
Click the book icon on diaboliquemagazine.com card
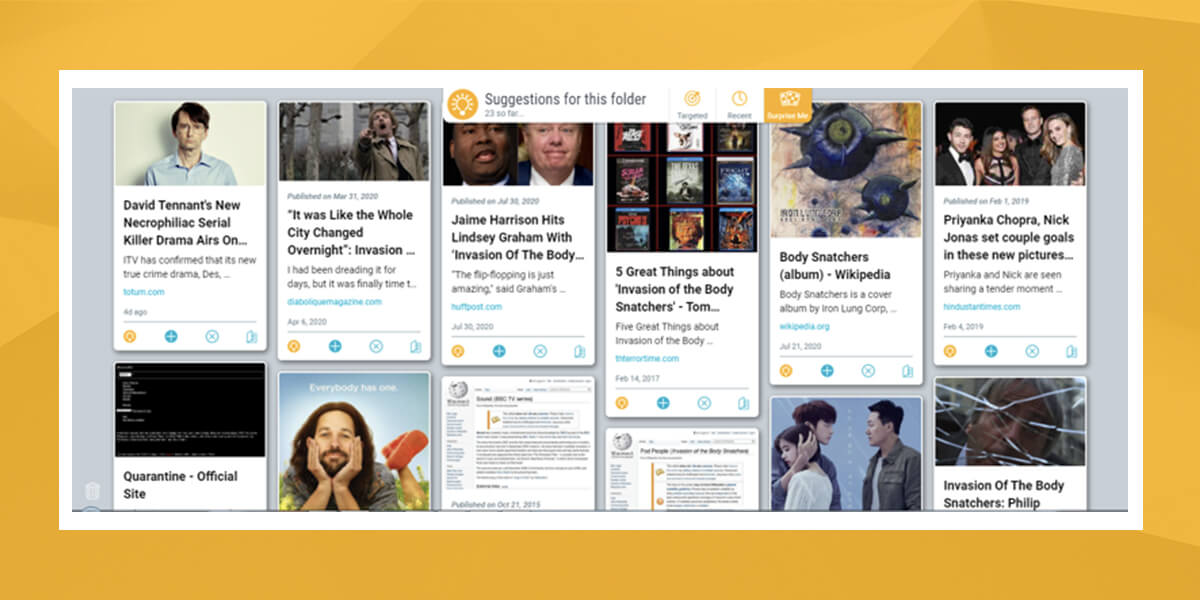tap(416, 346)
